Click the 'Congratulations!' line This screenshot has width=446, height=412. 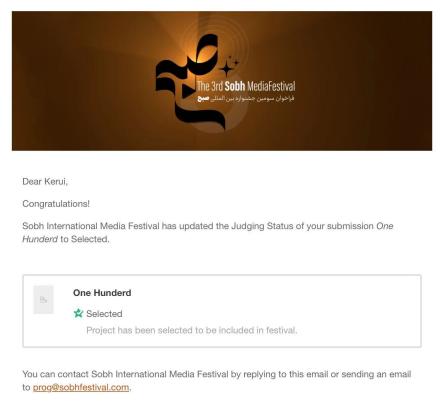pos(56,204)
